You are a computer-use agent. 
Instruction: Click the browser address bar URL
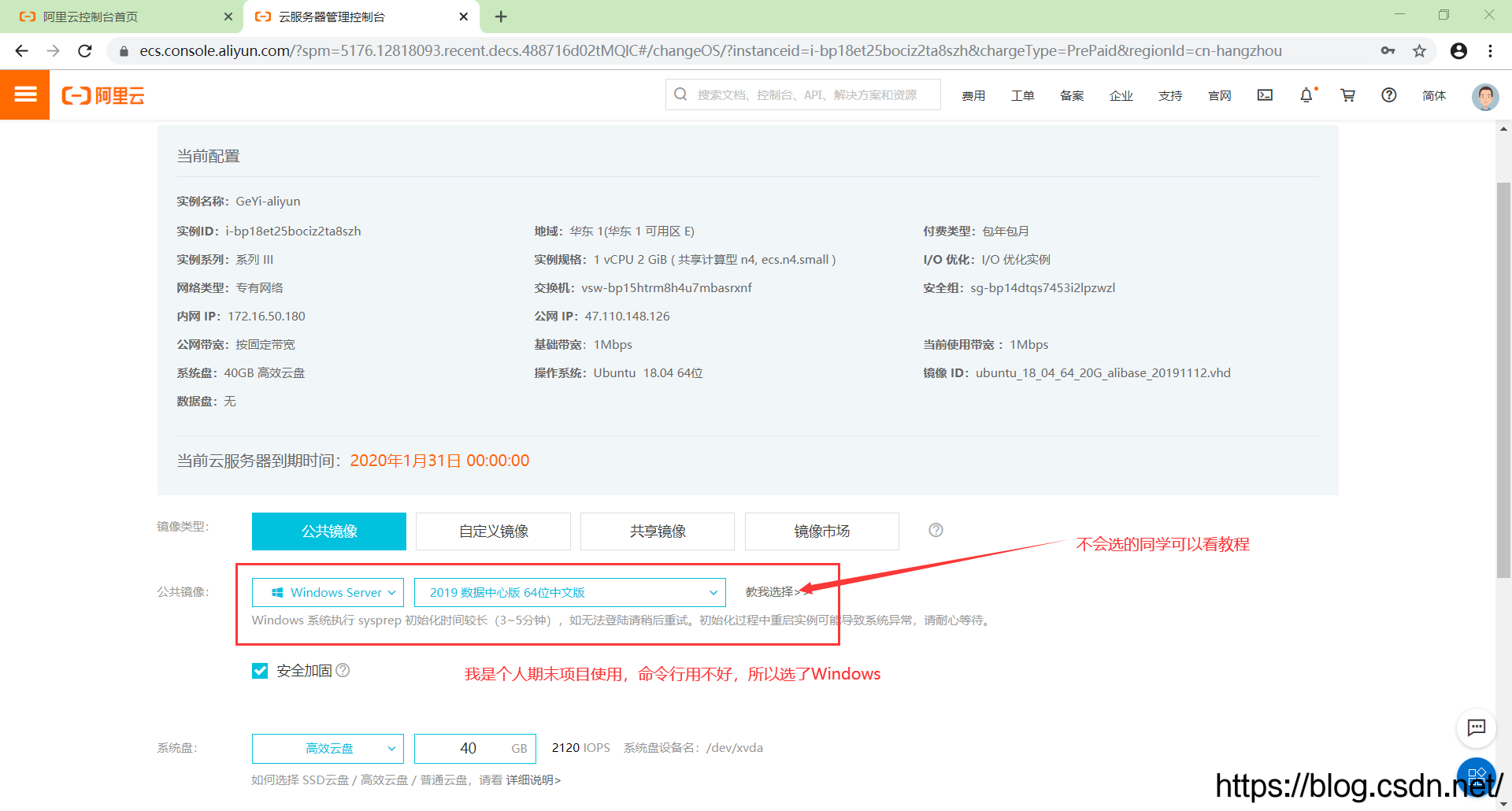click(710, 50)
